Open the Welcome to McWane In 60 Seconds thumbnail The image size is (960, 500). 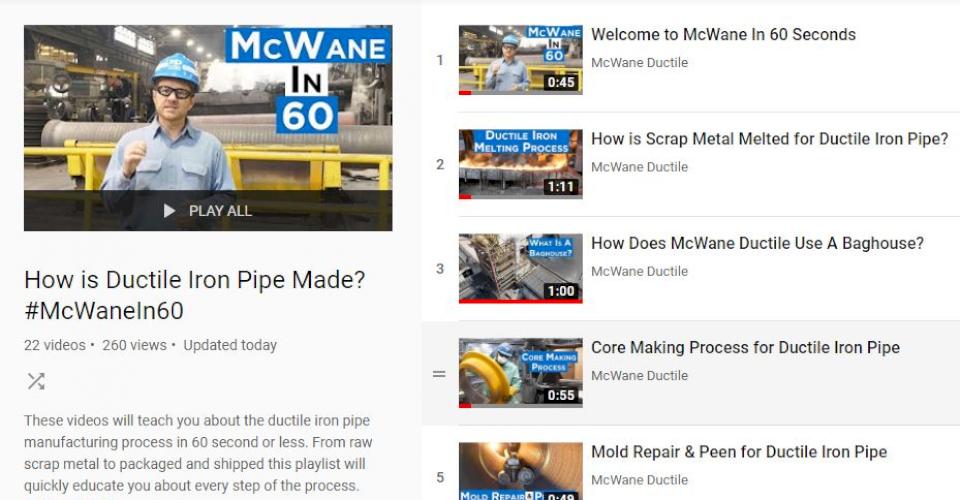point(520,60)
